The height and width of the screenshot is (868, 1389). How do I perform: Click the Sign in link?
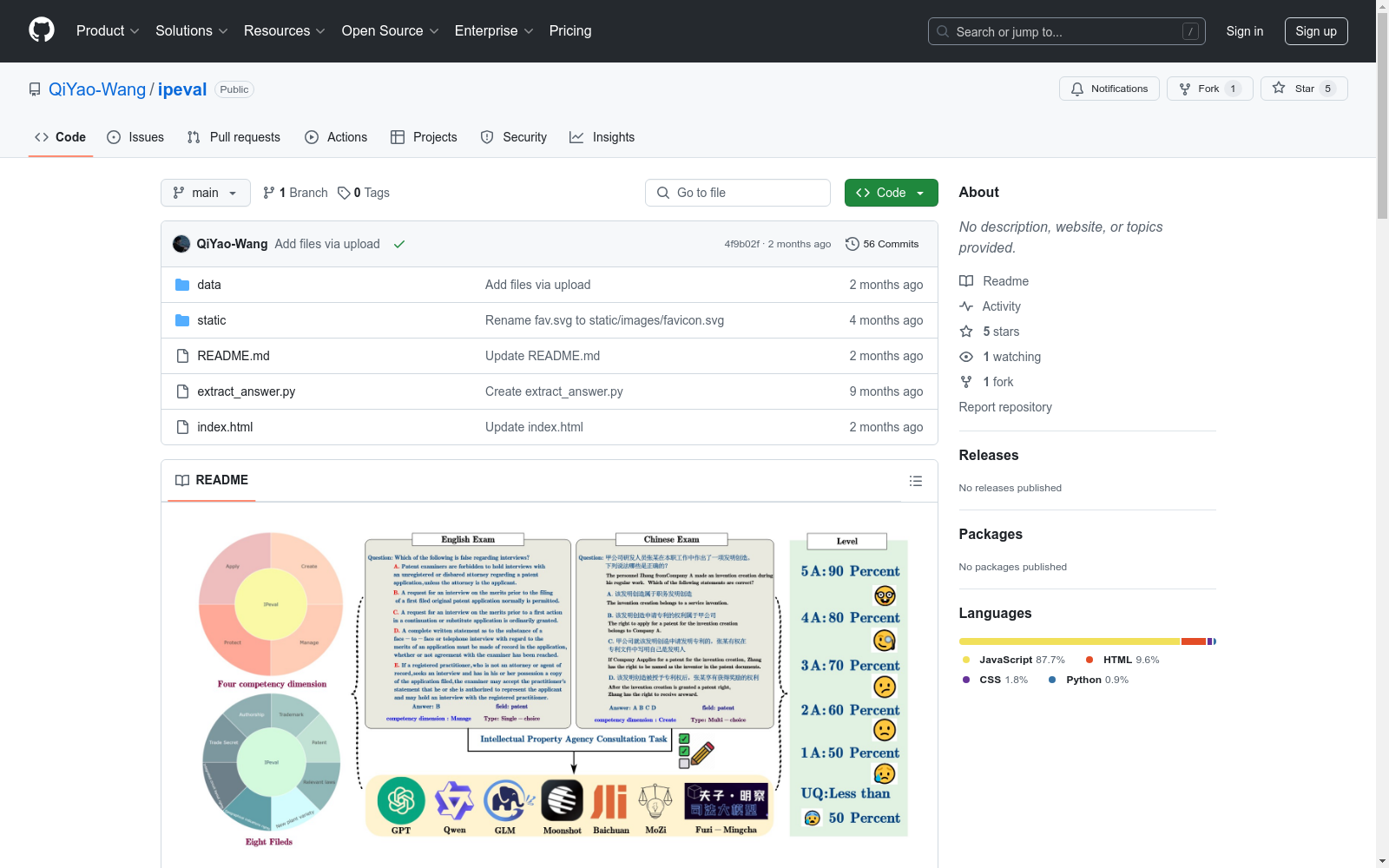pos(1245,31)
